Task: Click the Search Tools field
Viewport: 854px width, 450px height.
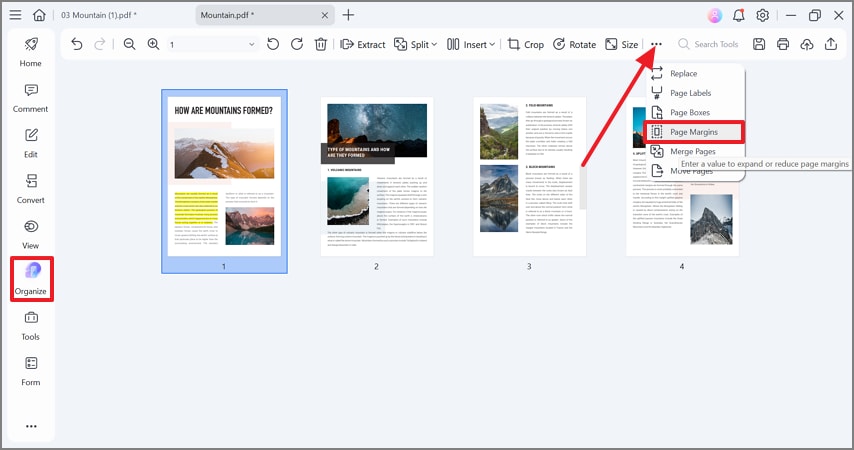Action: click(708, 44)
